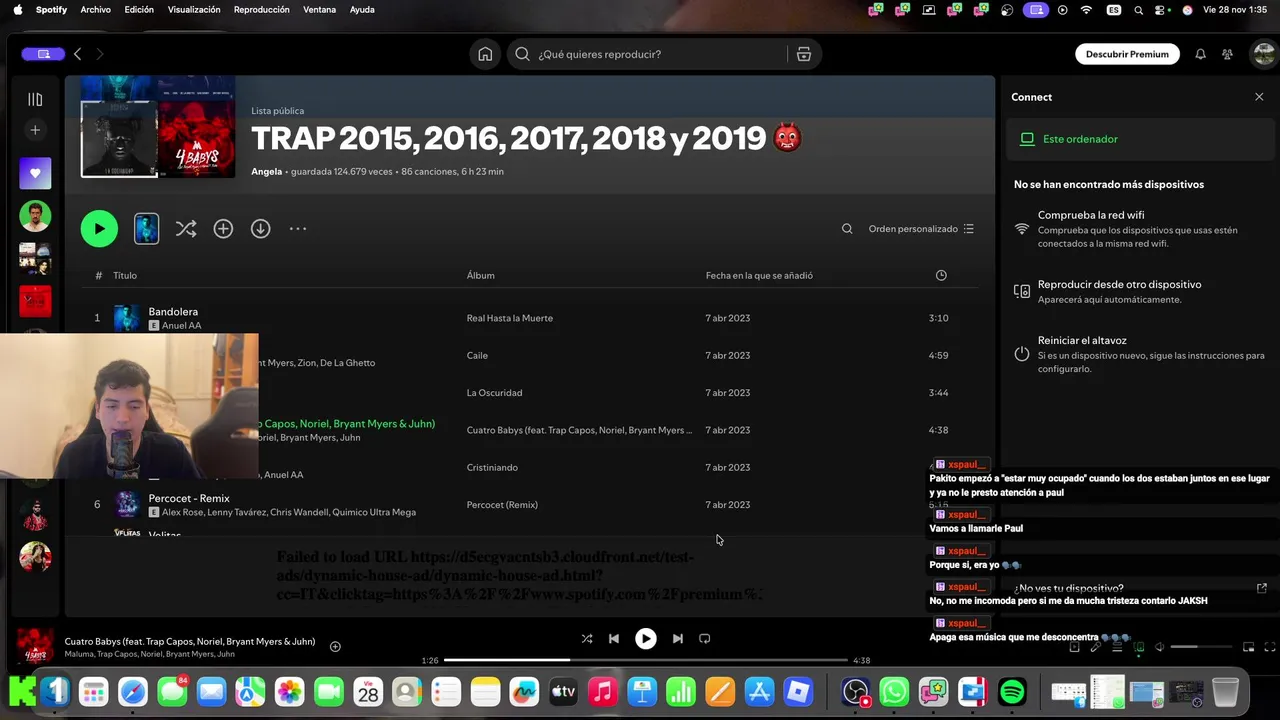Search within the playlist via the magnifier icon
Image resolution: width=1280 pixels, height=720 pixels.
pos(847,229)
